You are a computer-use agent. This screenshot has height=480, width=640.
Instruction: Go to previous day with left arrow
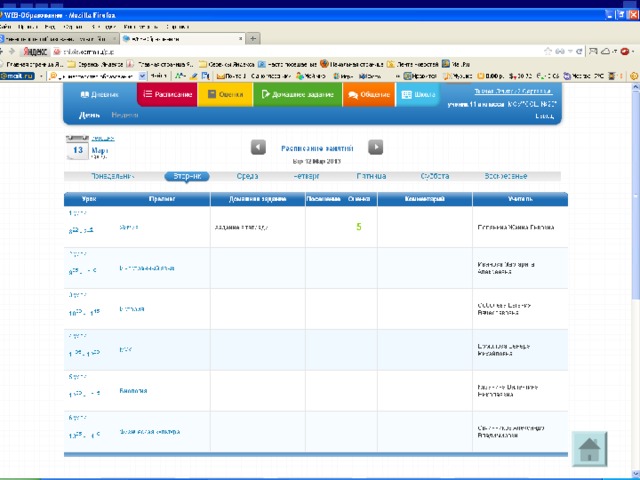258,147
